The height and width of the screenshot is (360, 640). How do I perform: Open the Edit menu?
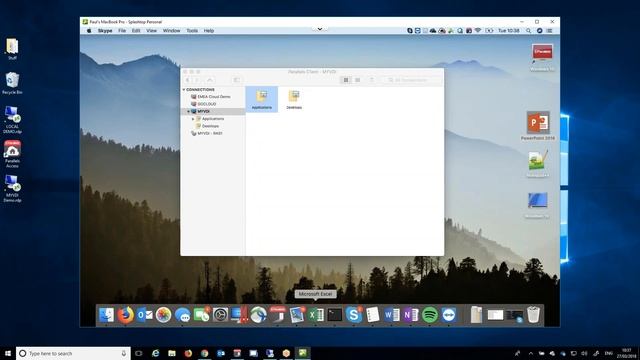pos(136,31)
